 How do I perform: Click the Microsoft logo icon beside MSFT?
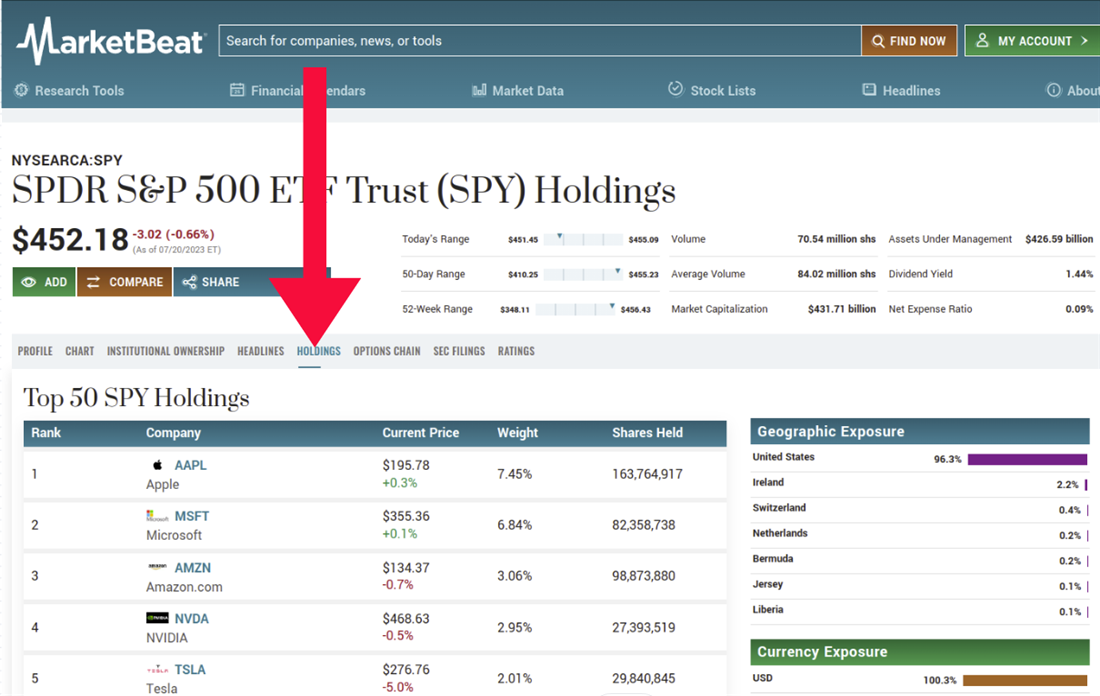(x=157, y=516)
